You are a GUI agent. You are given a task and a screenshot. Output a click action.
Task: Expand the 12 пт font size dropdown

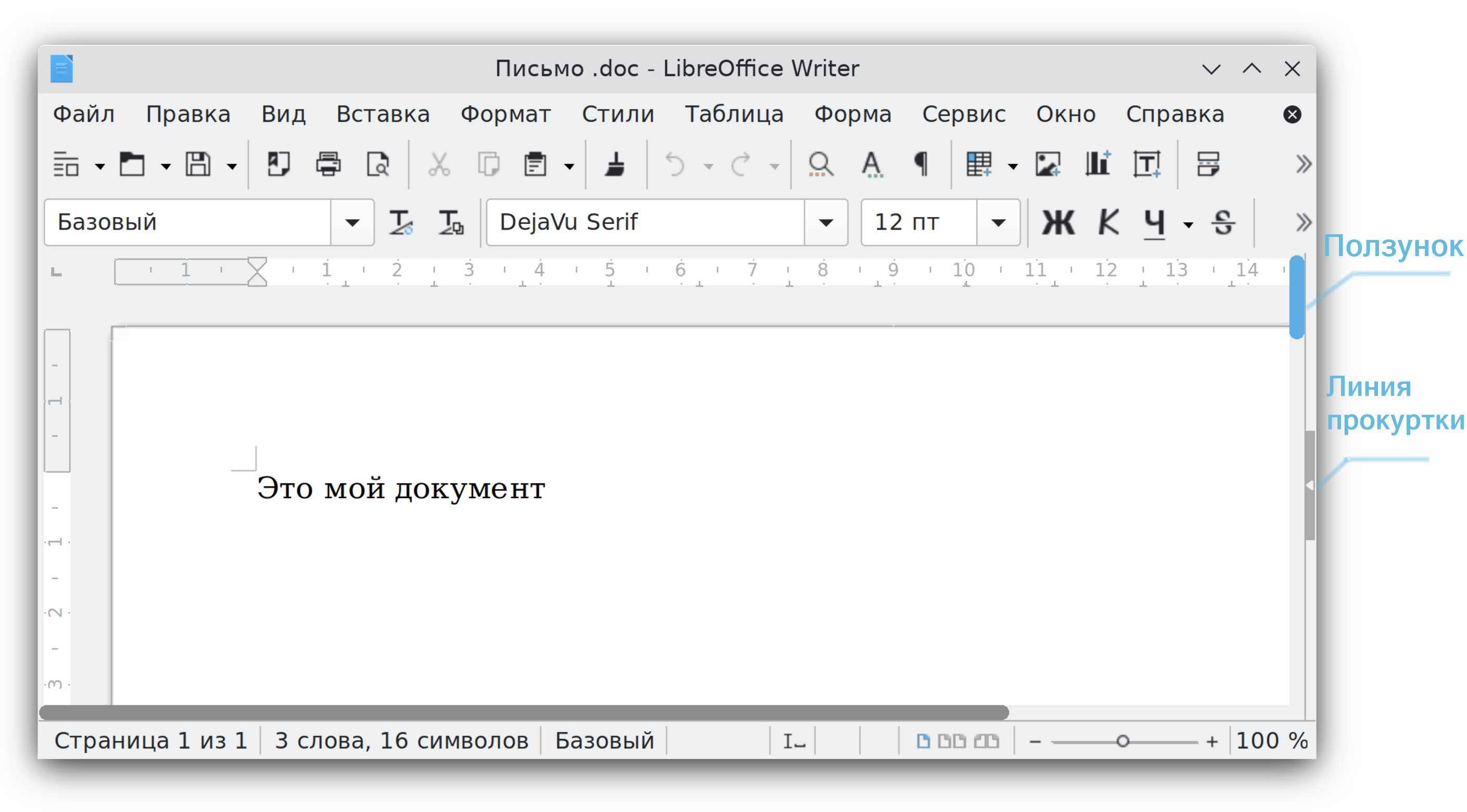998,223
